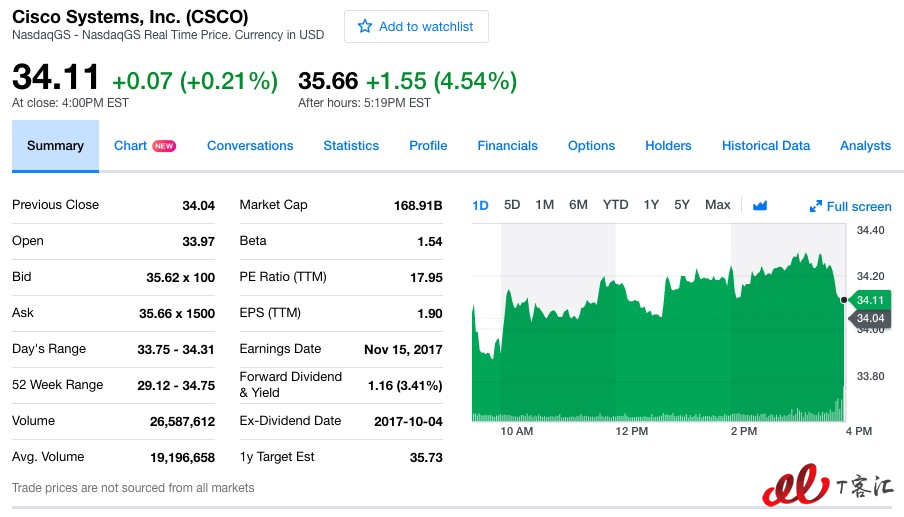
Task: Click the Market Cap row label
Action: (273, 205)
